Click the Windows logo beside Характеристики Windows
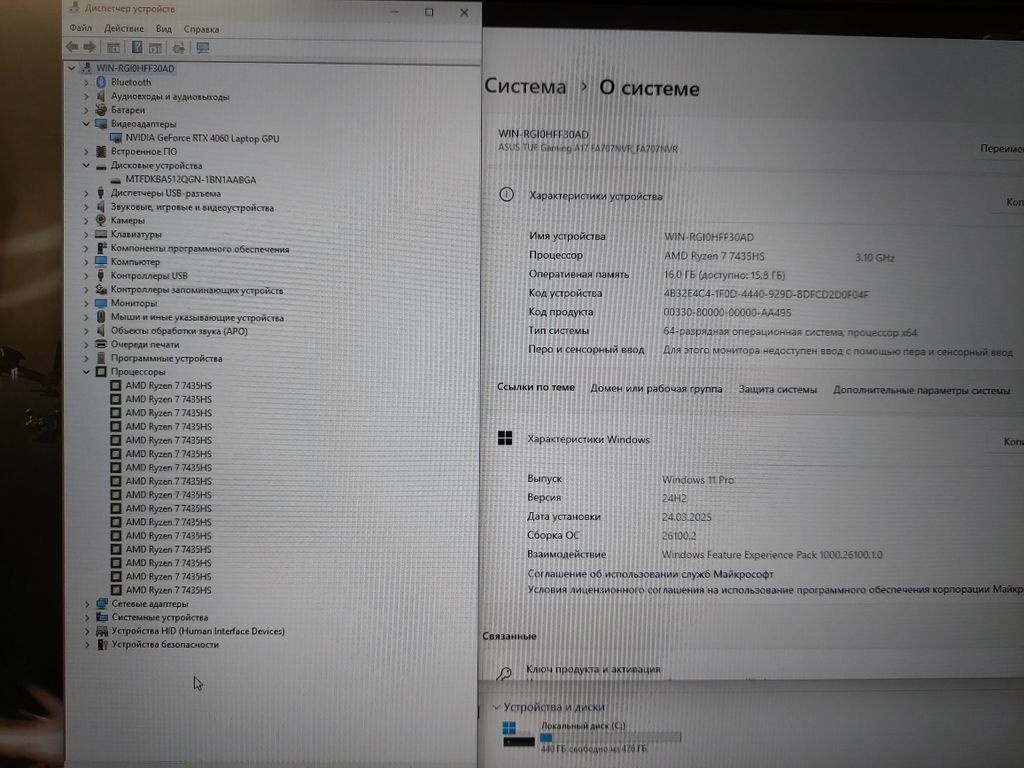Viewport: 1024px width, 768px height. pyautogui.click(x=506, y=439)
